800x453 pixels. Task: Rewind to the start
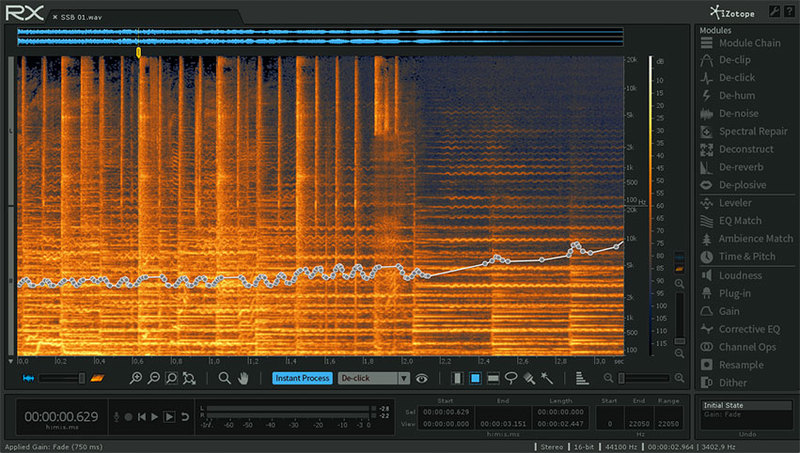[142, 417]
